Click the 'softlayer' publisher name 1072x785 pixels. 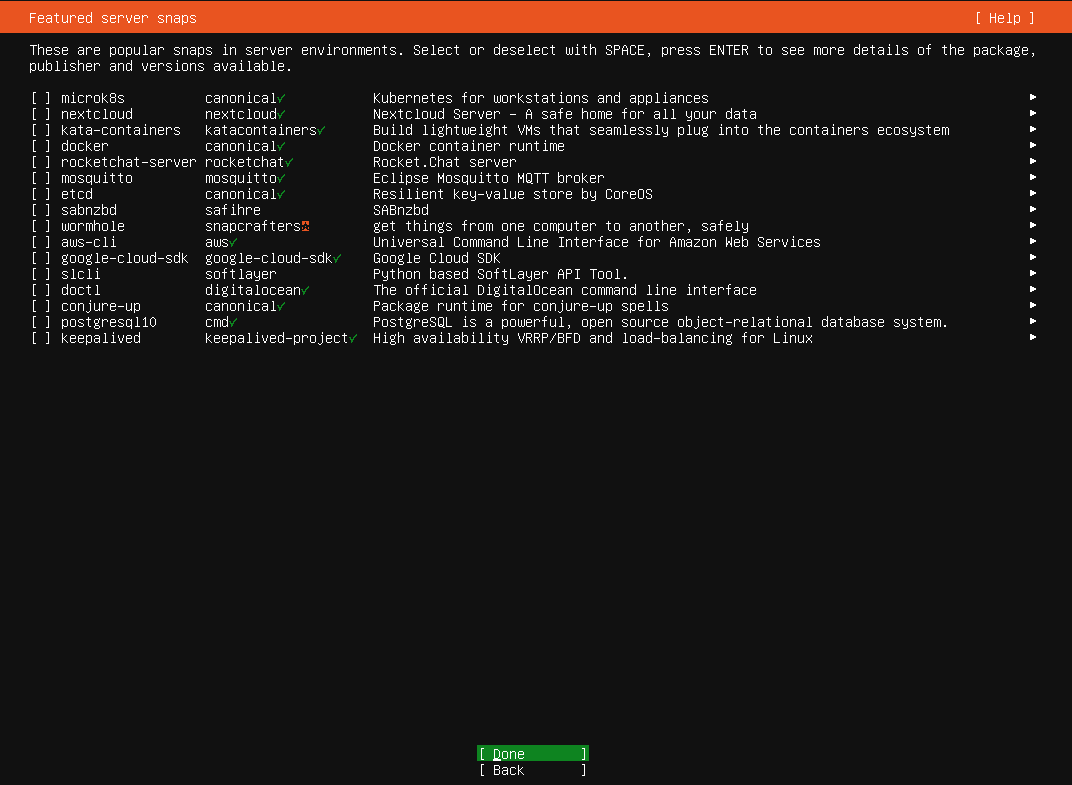[x=241, y=274]
